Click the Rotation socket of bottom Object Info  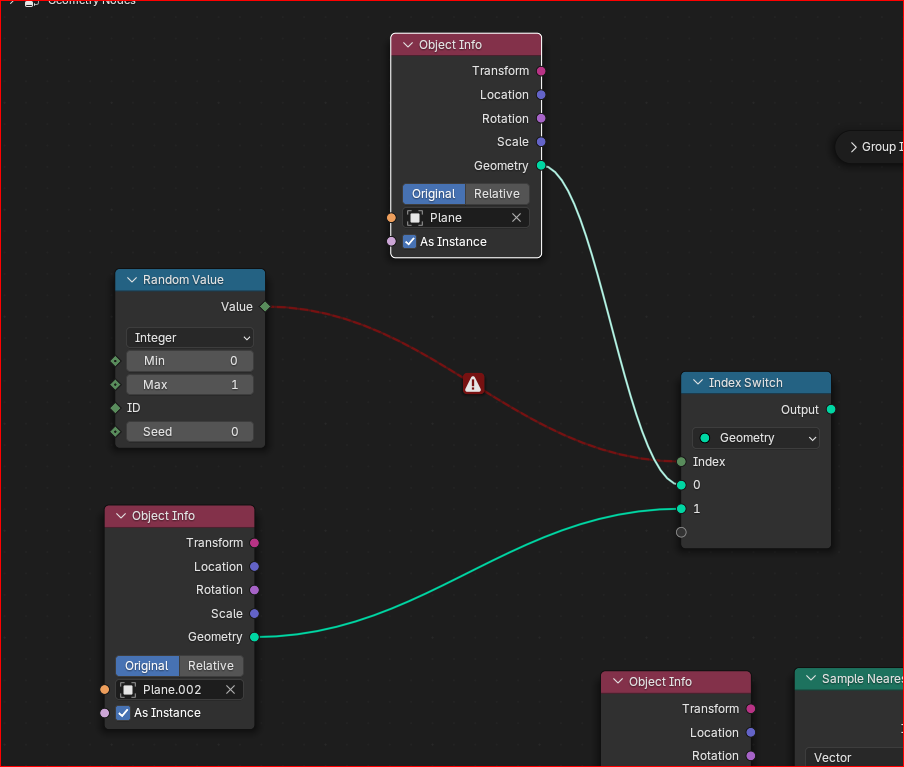click(x=751, y=756)
